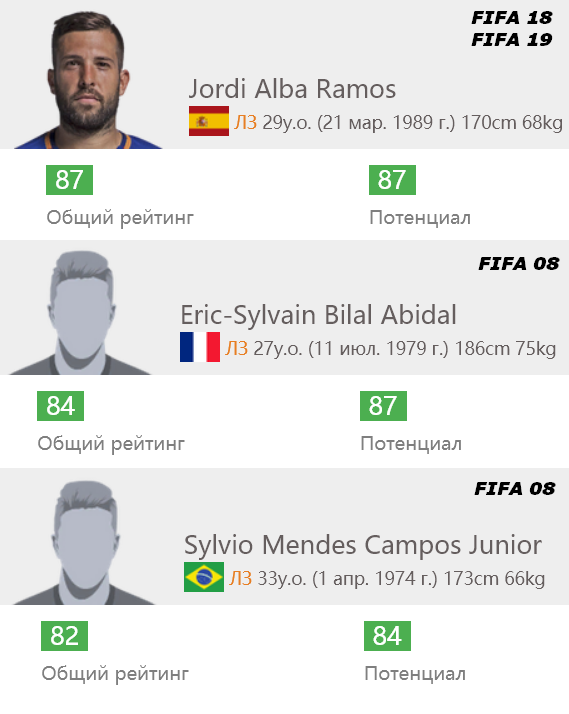Open Abidal's placeholder silhouette avatar

pos(80,313)
